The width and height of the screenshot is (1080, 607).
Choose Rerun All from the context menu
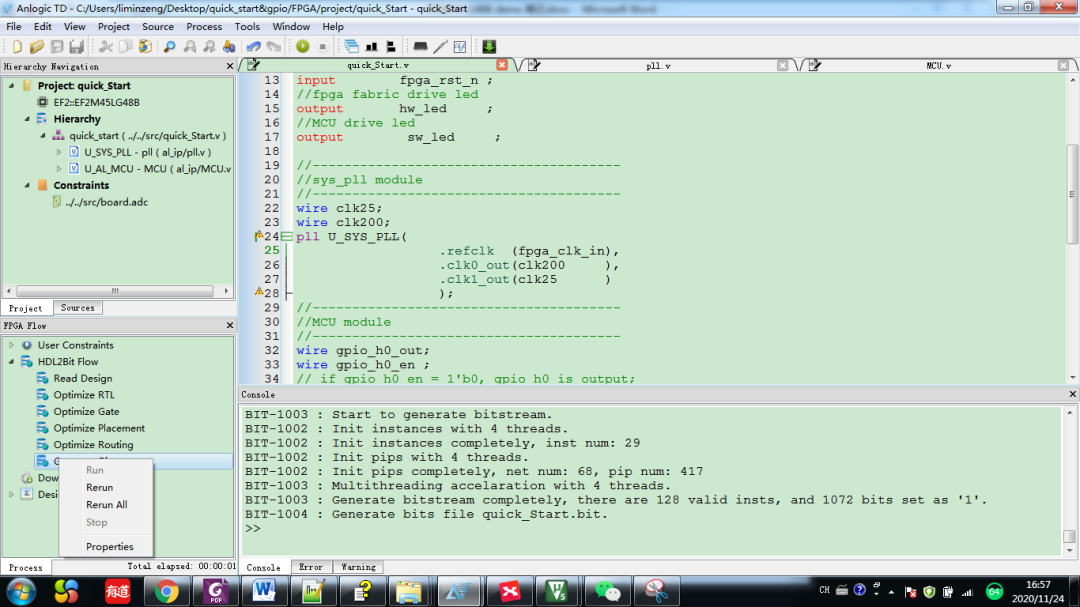tap(106, 505)
